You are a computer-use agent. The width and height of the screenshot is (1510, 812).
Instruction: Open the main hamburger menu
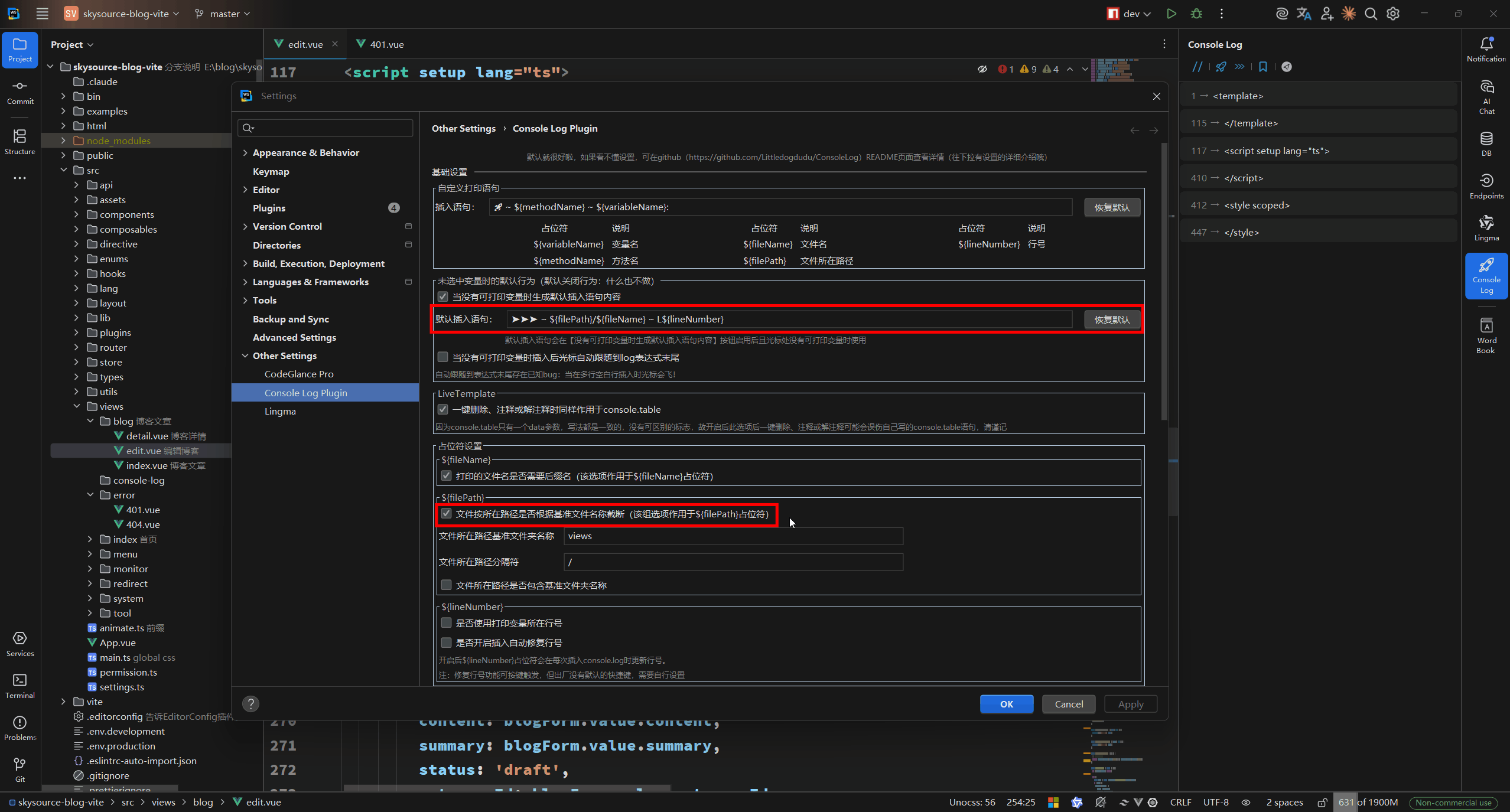[43, 14]
